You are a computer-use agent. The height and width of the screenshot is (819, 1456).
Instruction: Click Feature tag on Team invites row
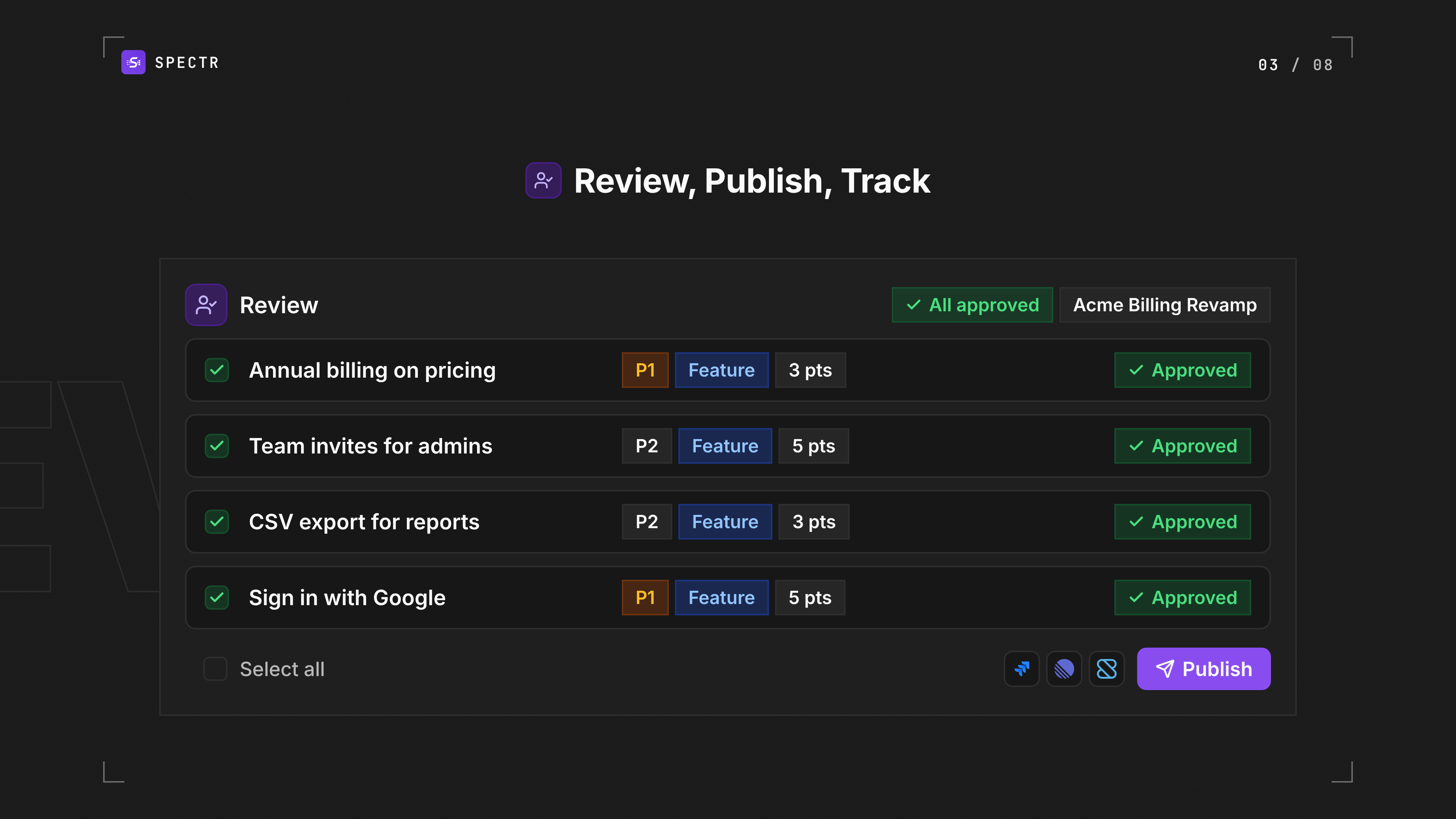pyautogui.click(x=725, y=446)
